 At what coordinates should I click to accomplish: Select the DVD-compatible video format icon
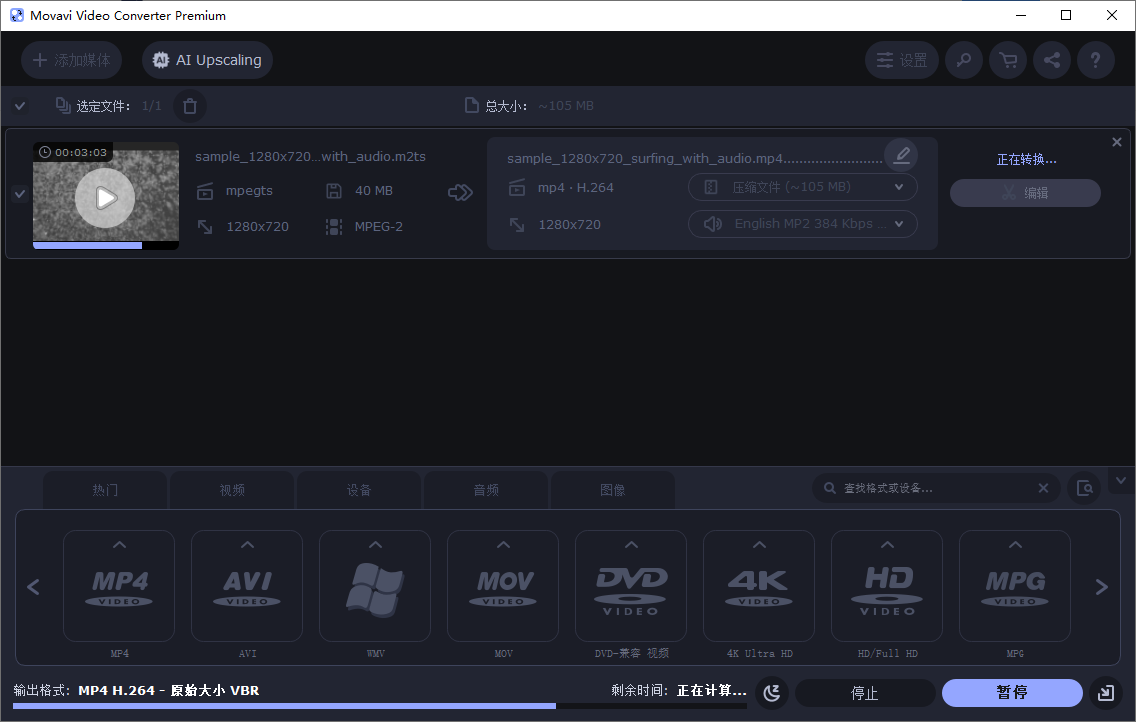pyautogui.click(x=631, y=586)
